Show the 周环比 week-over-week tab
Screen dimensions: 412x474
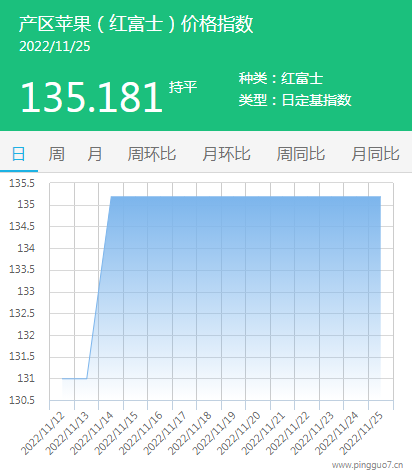pyautogui.click(x=152, y=154)
